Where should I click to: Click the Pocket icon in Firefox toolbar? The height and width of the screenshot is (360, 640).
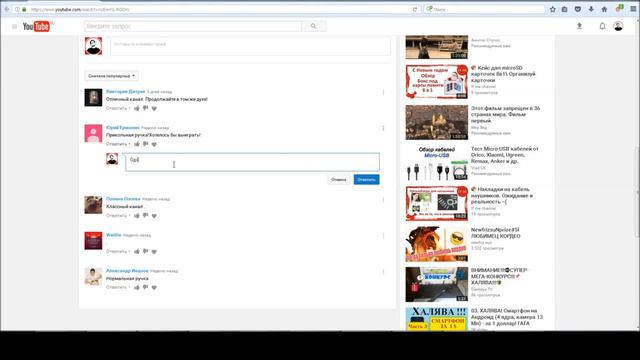click(x=578, y=9)
